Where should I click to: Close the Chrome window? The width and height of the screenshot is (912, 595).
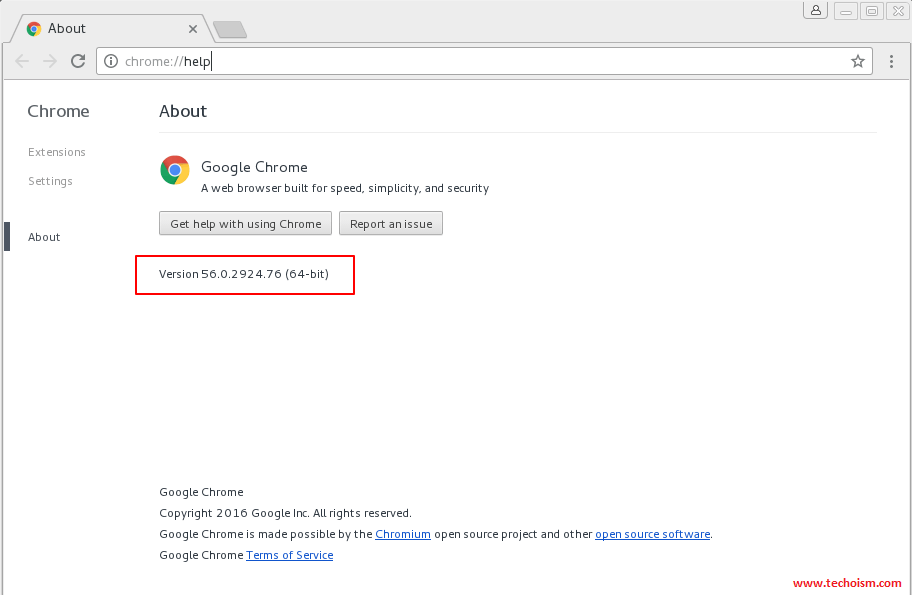pyautogui.click(x=898, y=11)
